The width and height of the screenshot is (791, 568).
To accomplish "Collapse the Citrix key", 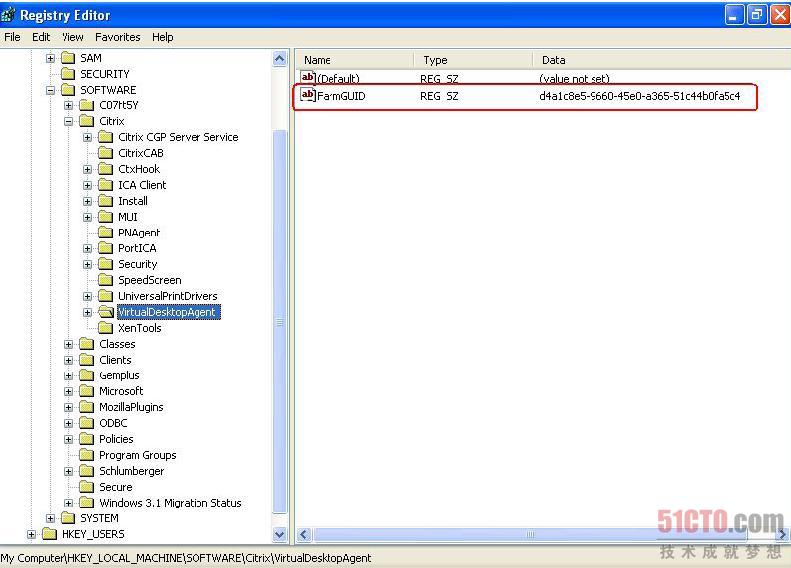I will [x=69, y=122].
